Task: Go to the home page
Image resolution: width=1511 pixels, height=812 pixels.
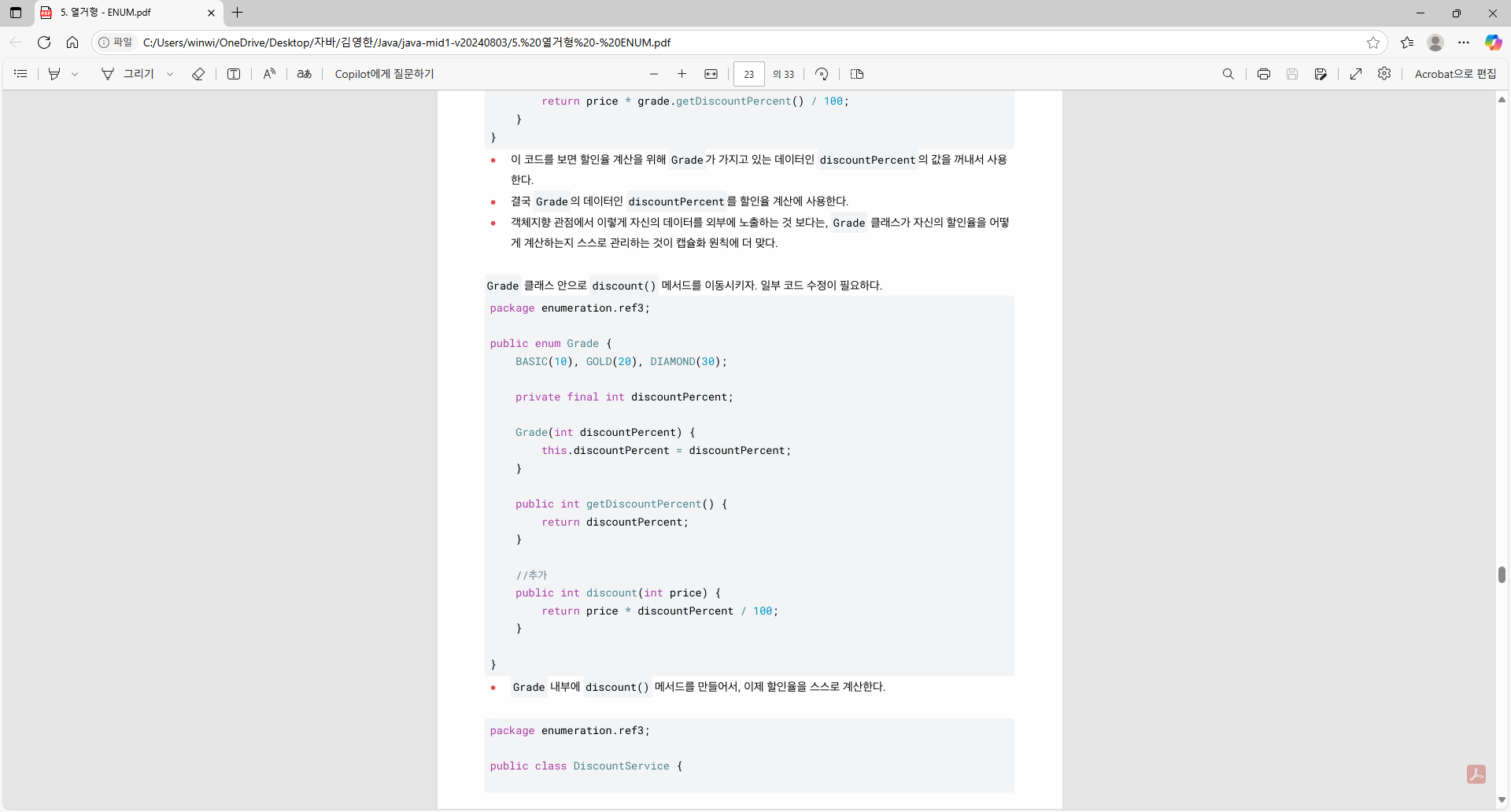Action: click(x=72, y=42)
